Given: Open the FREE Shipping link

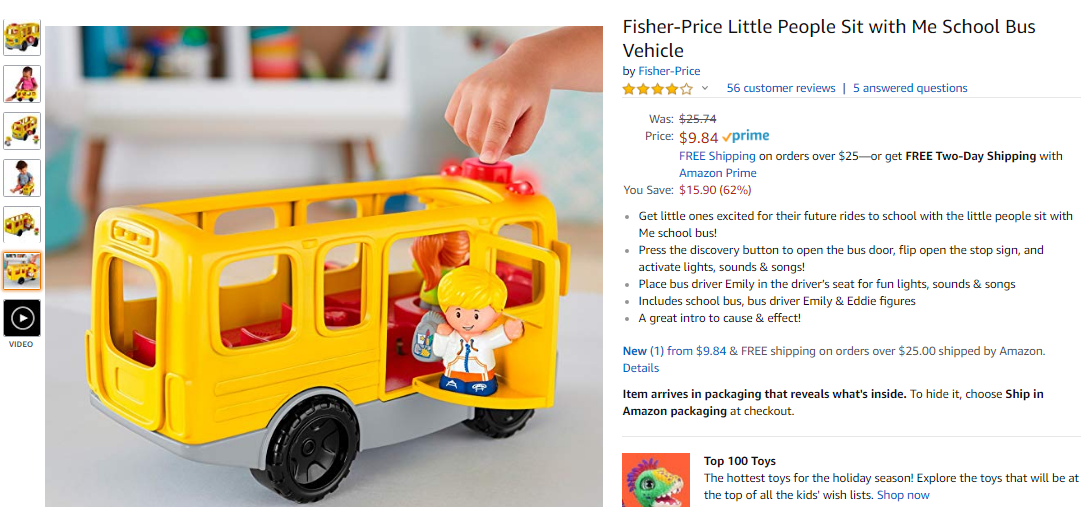Looking at the screenshot, I should pyautogui.click(x=717, y=156).
